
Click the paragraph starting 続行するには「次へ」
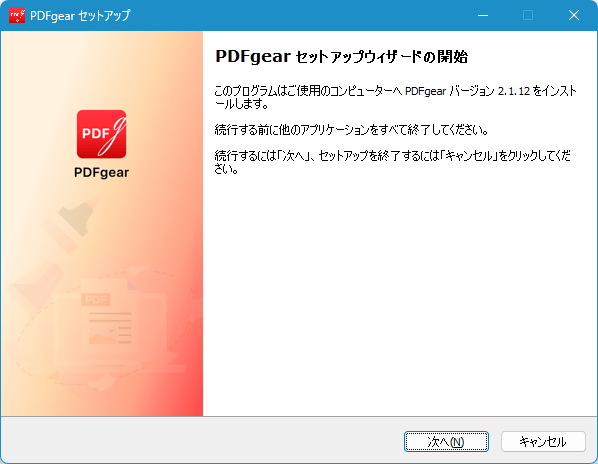tap(392, 162)
